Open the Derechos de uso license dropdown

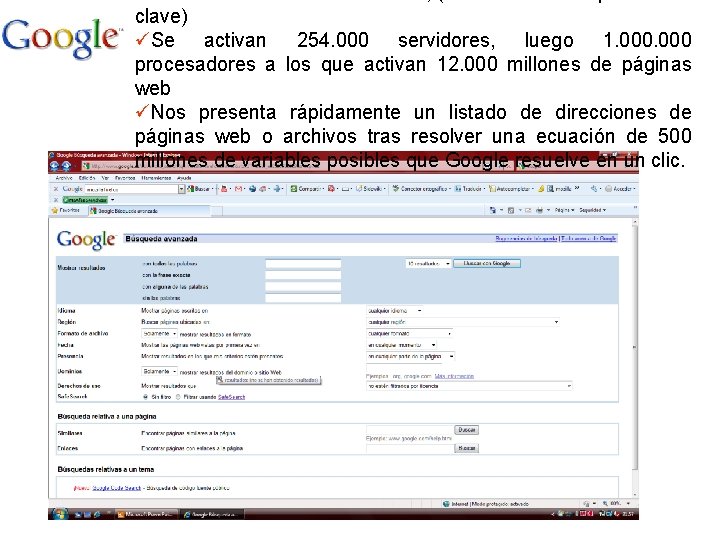click(x=469, y=386)
